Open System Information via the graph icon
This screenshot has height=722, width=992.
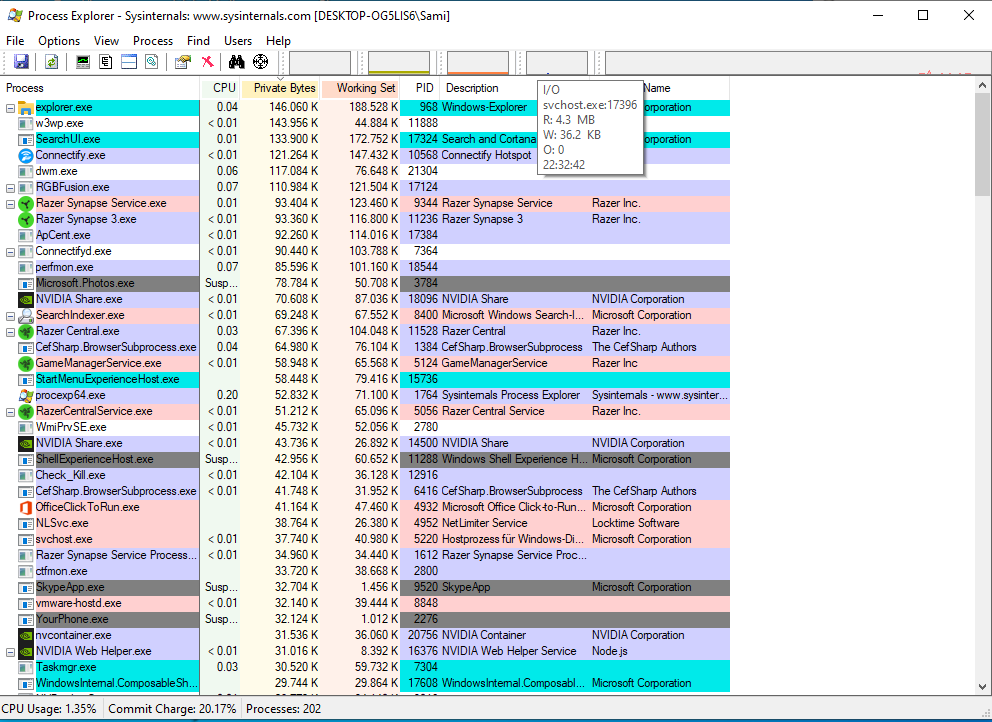click(83, 61)
